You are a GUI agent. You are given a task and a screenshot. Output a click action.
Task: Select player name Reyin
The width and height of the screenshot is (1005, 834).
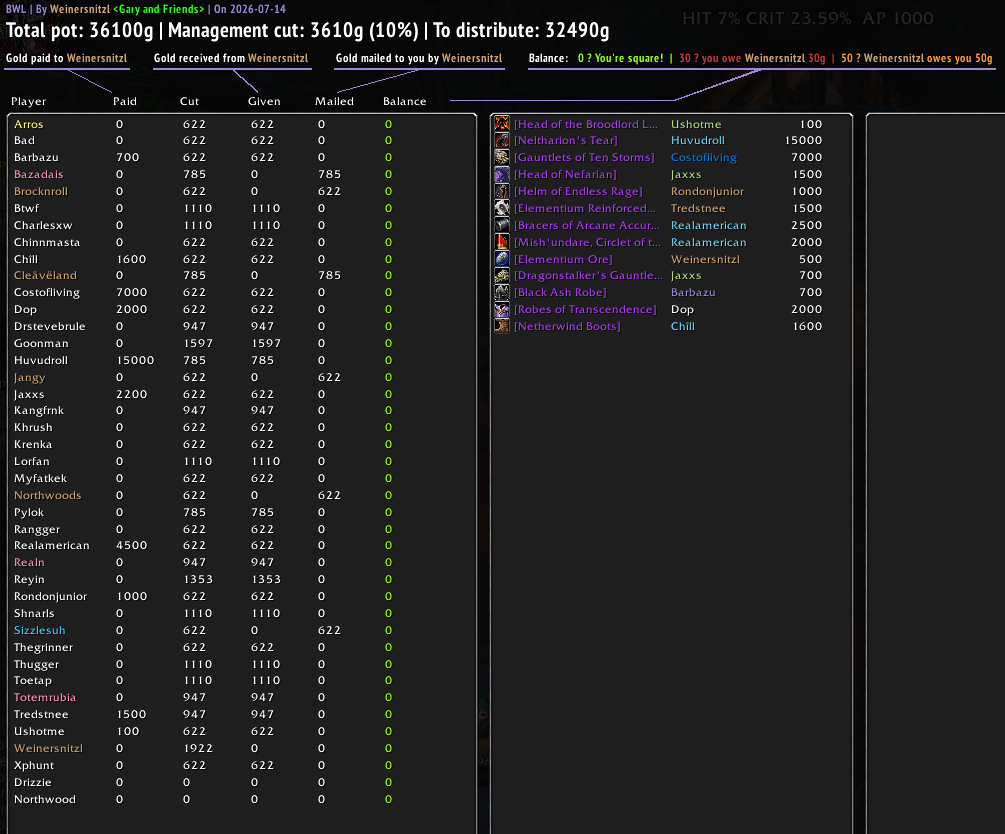29,580
